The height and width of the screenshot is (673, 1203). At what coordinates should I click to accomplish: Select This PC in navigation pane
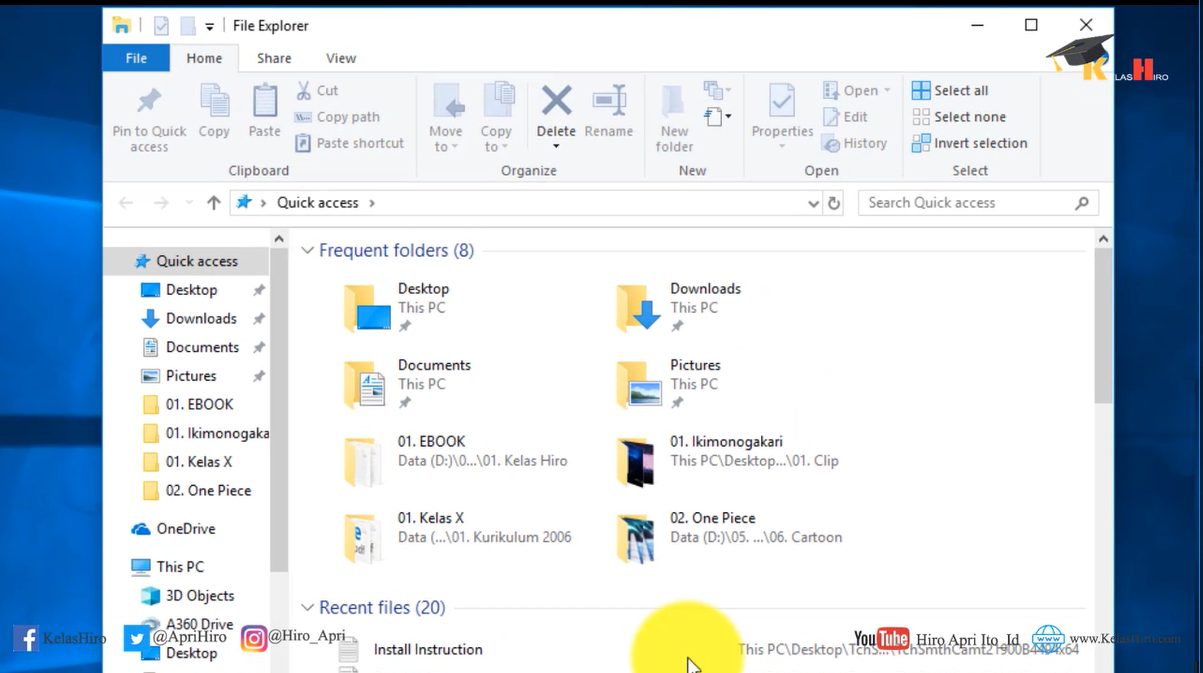[180, 567]
